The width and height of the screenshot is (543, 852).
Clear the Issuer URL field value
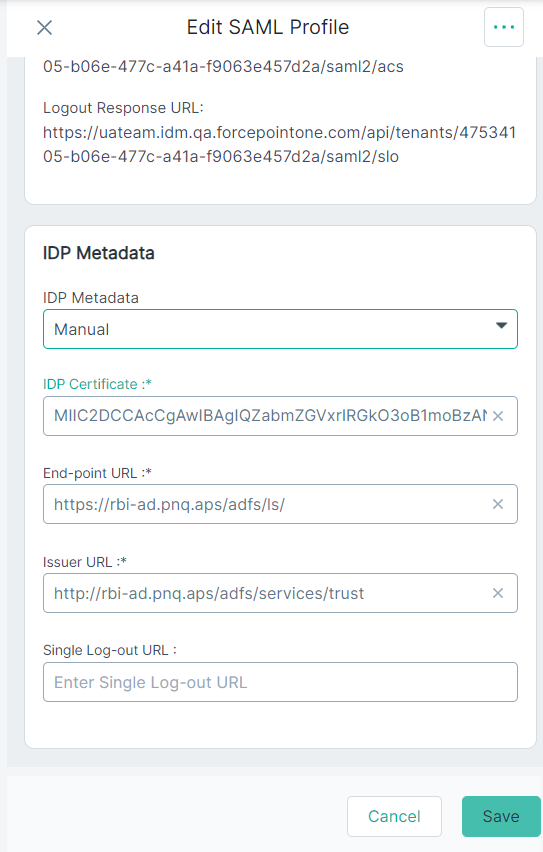click(x=498, y=593)
